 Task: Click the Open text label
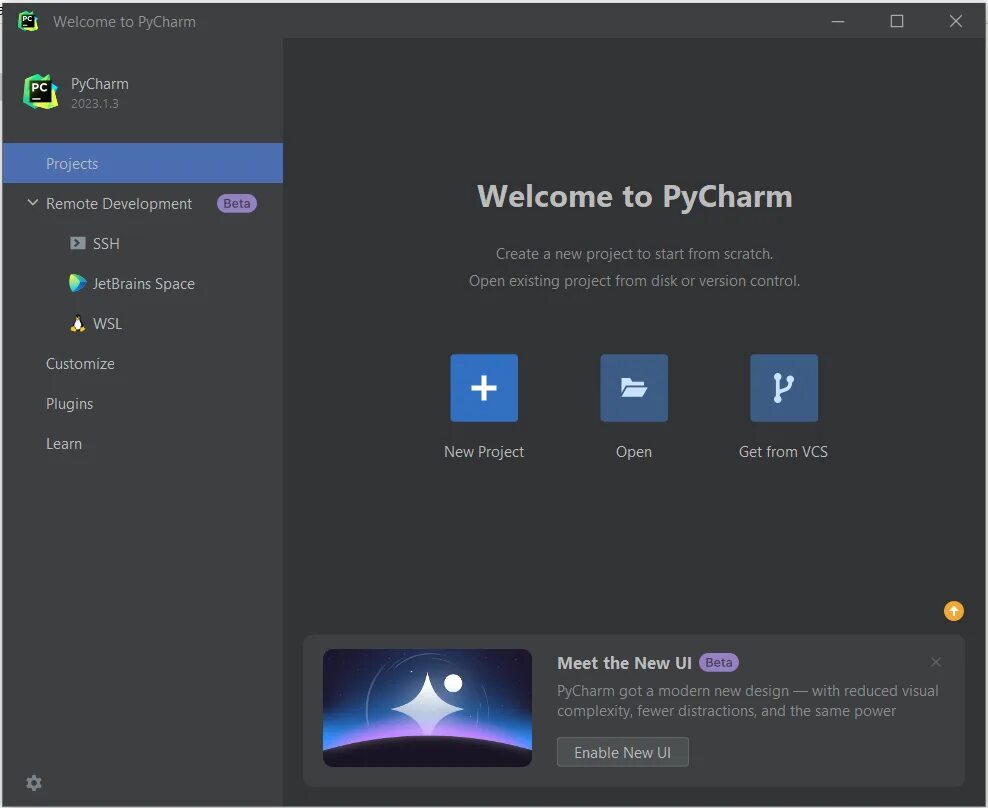(634, 452)
